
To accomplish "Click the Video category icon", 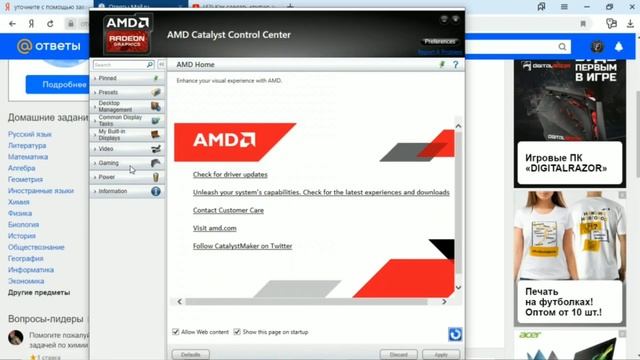I will point(156,149).
